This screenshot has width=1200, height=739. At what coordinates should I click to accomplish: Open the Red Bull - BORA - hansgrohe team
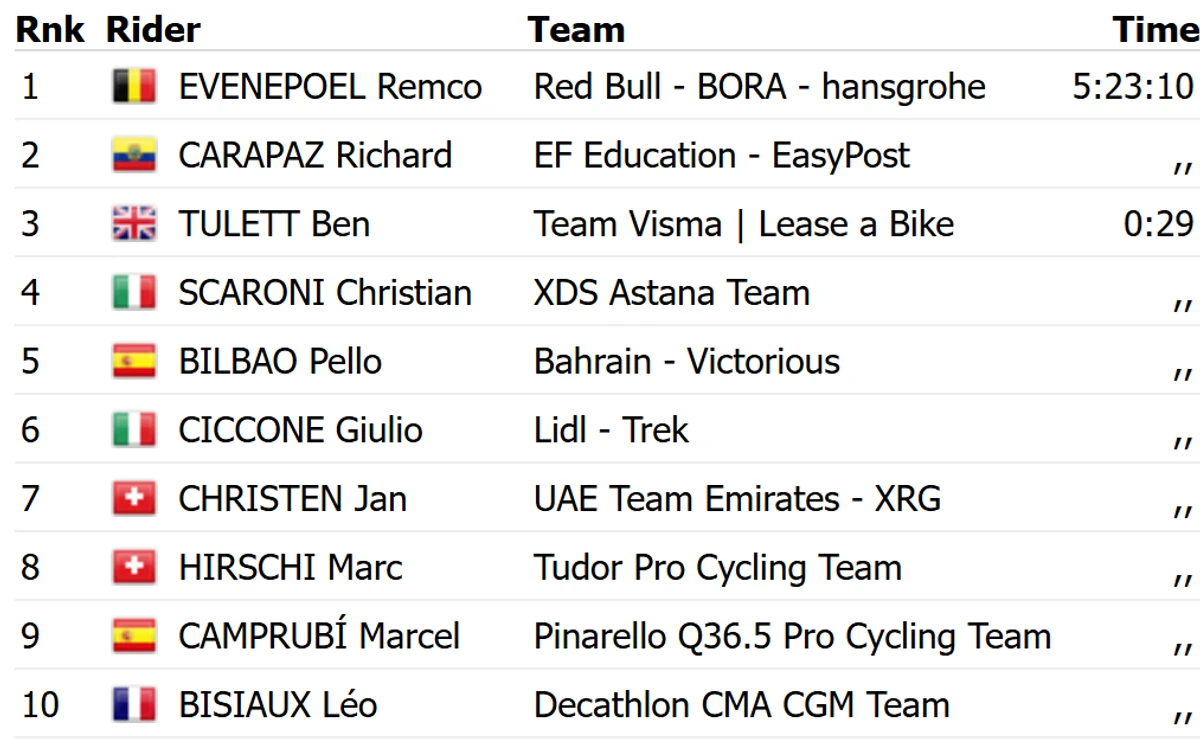760,87
